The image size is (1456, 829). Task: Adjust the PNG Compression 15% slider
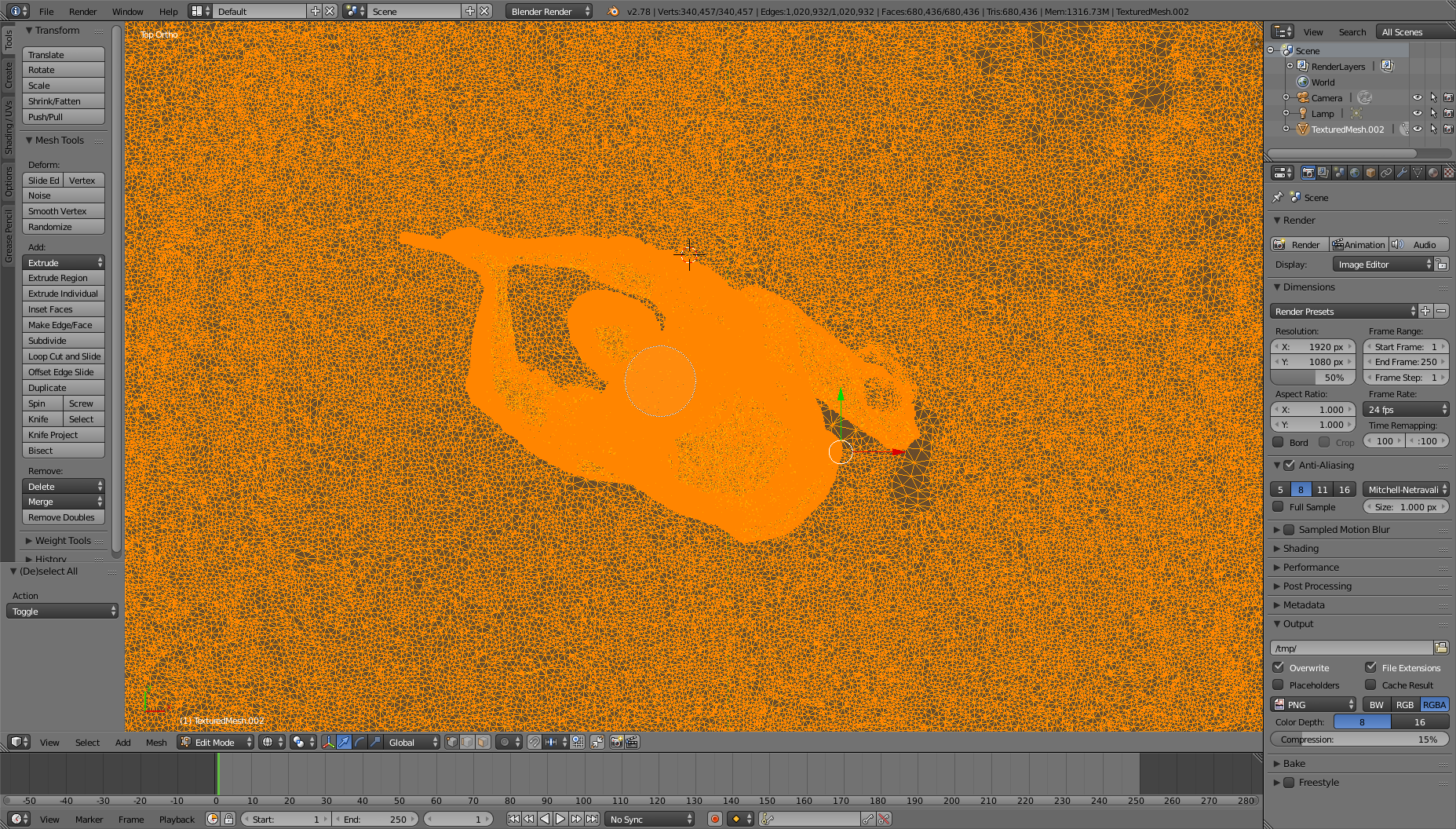1359,739
